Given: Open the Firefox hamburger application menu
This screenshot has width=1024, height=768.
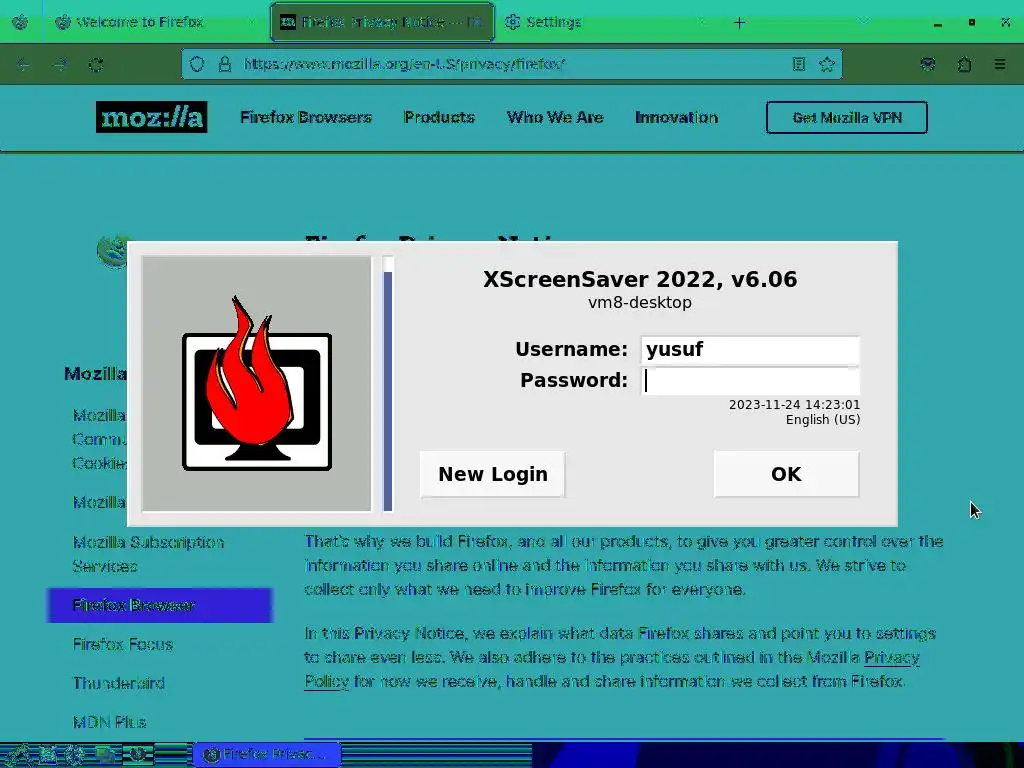Looking at the screenshot, I should pyautogui.click(x=1000, y=64).
